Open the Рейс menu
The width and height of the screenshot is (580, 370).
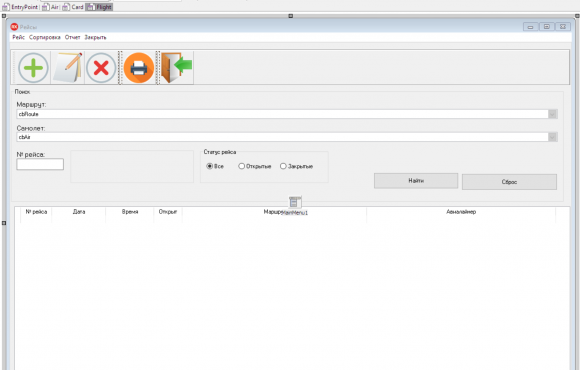click(18, 37)
